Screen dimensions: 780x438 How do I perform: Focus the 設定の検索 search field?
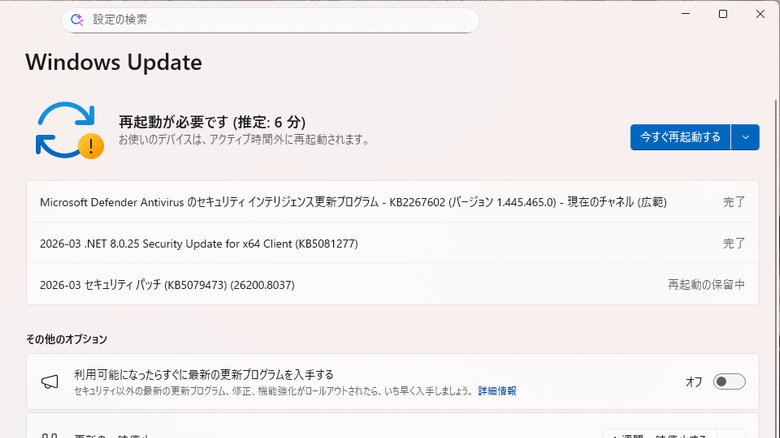pos(270,20)
